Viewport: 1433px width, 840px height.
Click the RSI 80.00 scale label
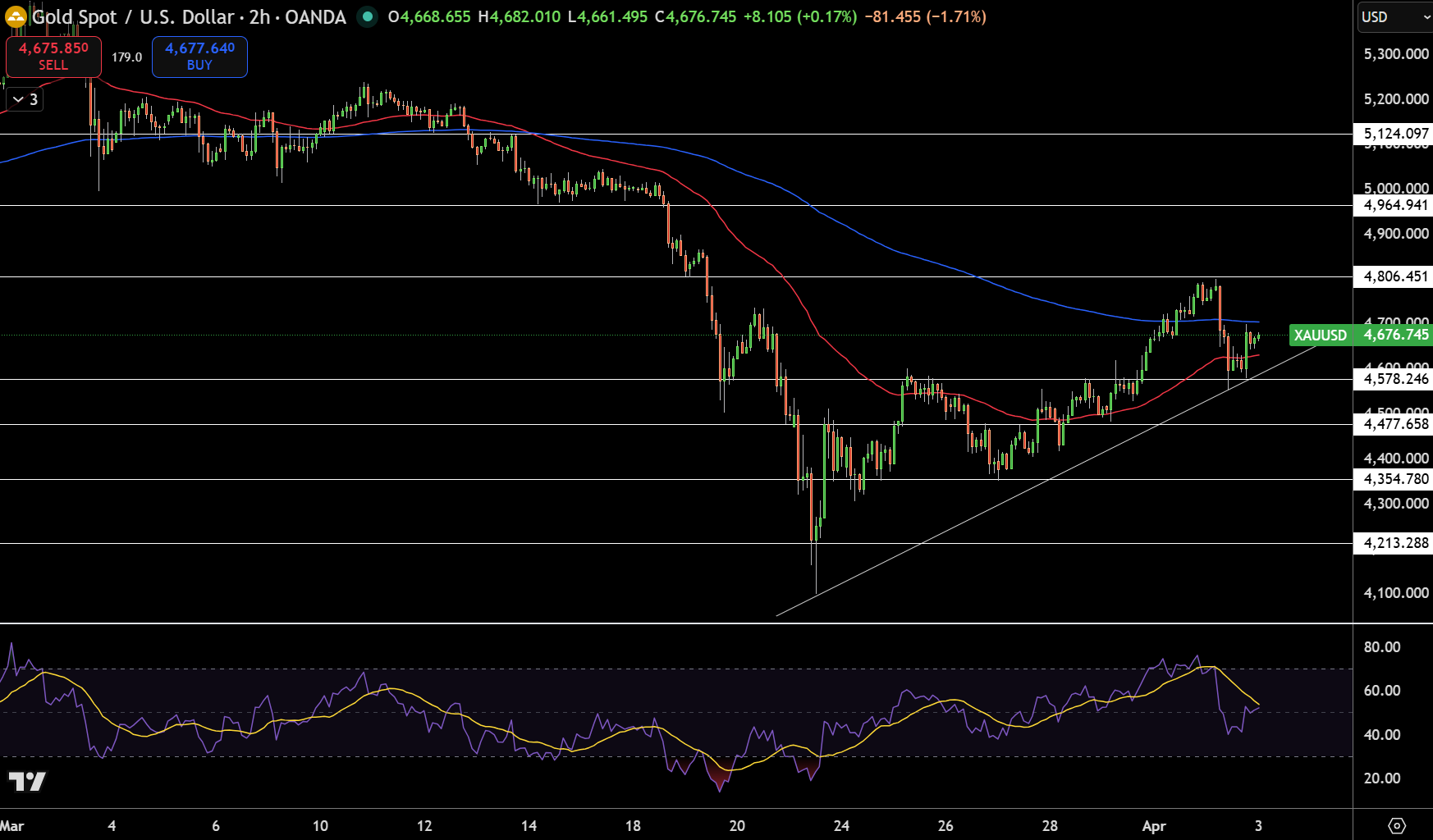coord(1382,647)
